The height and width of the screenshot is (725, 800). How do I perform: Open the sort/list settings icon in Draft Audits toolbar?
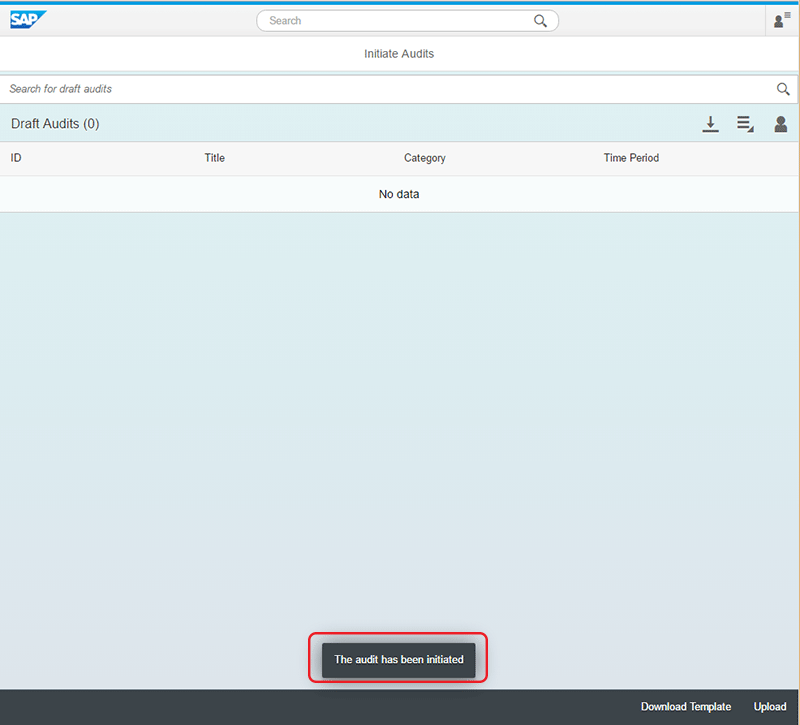point(745,124)
